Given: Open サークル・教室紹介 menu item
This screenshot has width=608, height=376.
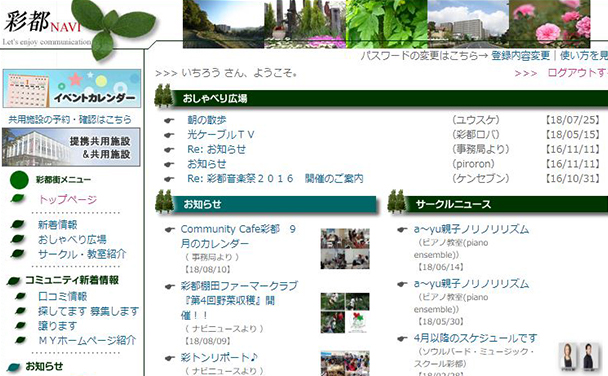Looking at the screenshot, I should click(82, 254).
